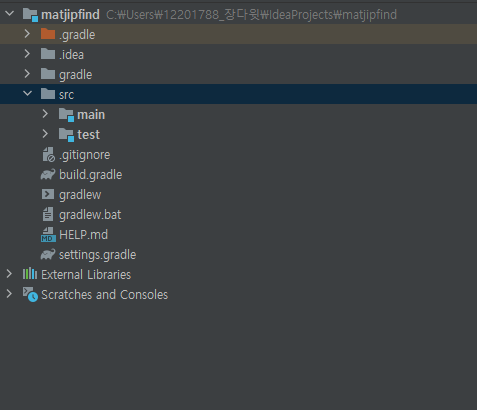477x410 pixels.
Task: Click the HELP.md markdown file icon
Action: (48, 235)
